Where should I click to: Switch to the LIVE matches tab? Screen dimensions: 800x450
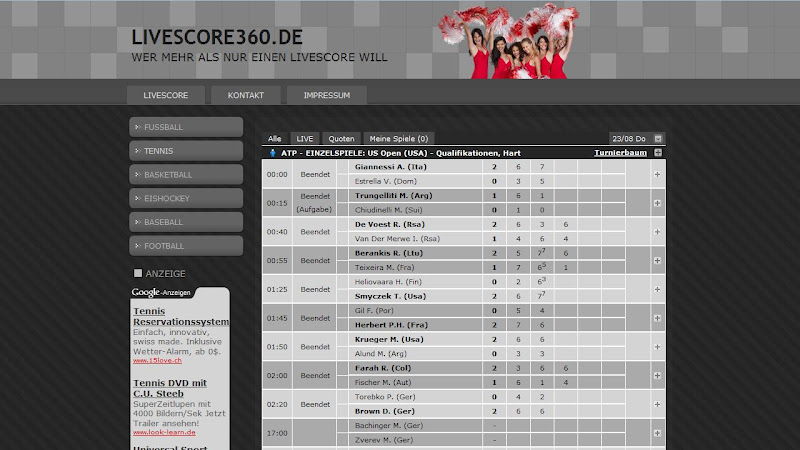(x=305, y=139)
